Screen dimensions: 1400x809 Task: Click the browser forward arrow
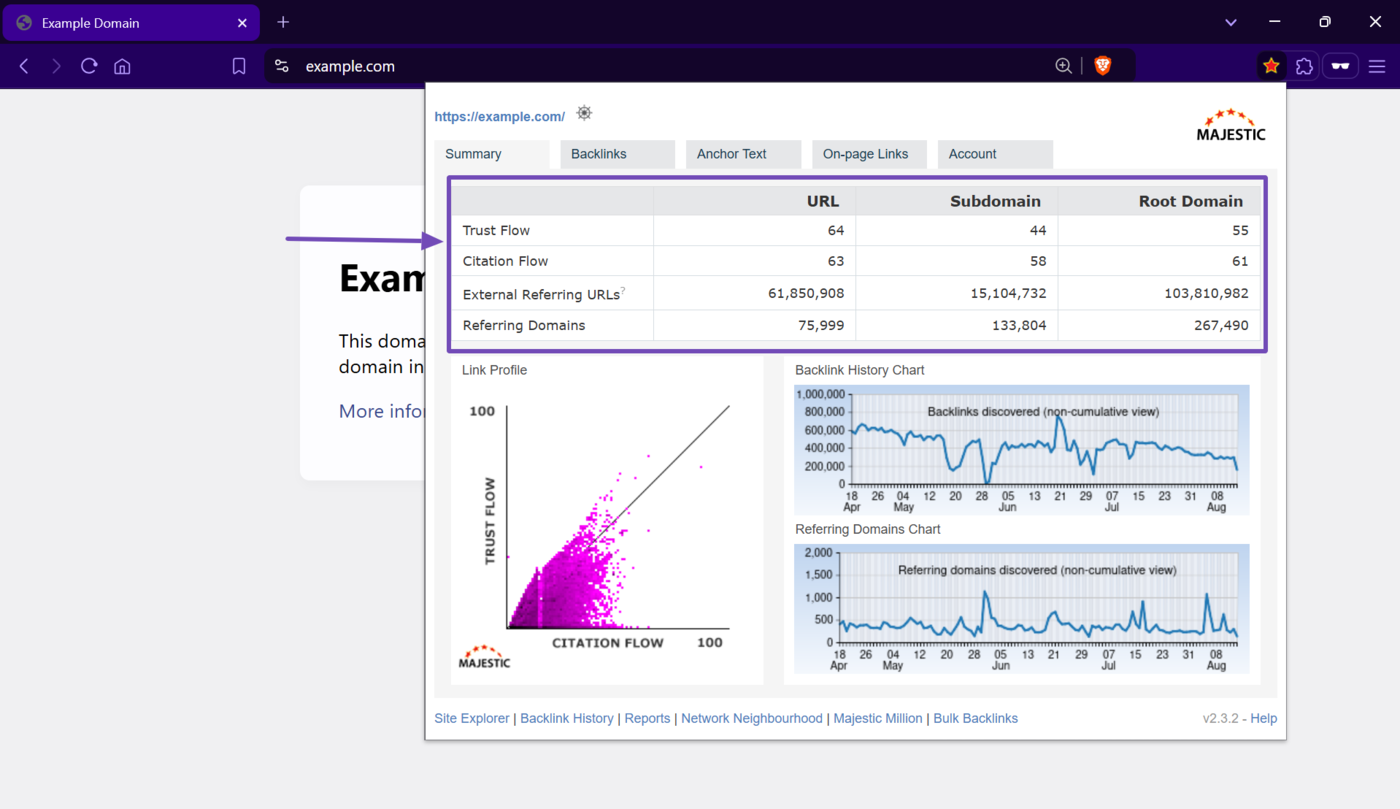(56, 66)
